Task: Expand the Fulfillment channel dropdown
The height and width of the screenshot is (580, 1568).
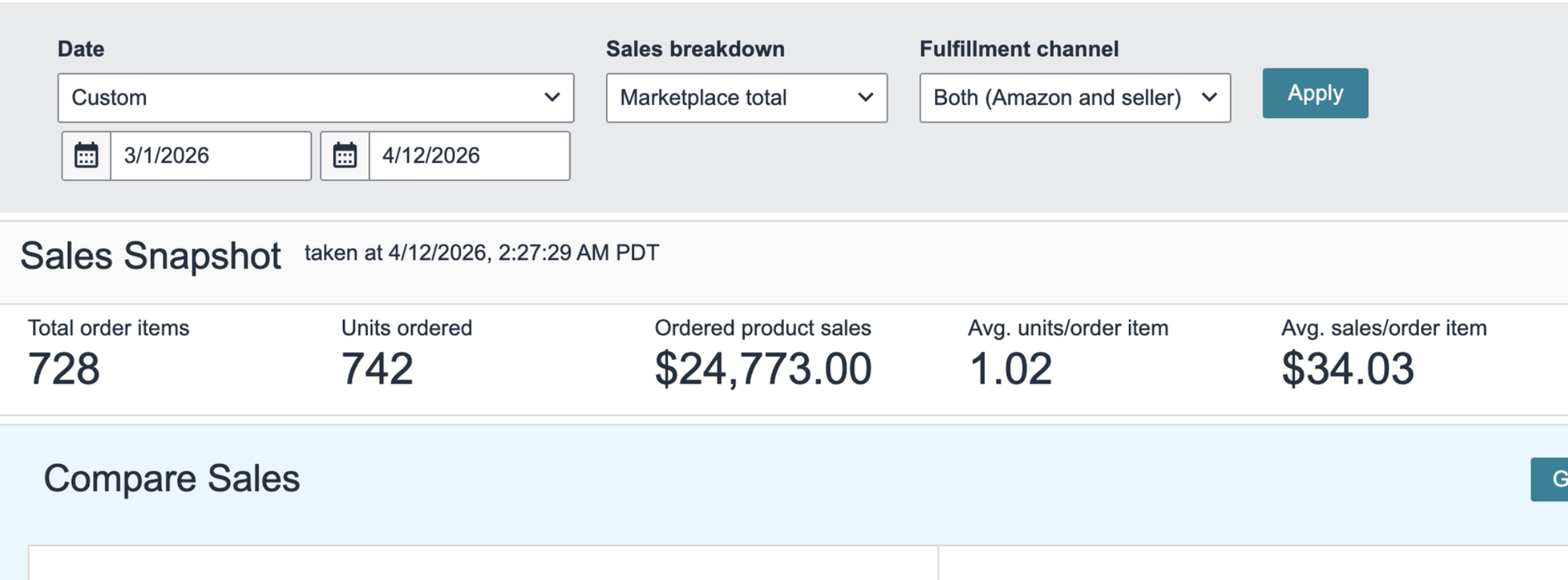Action: (1075, 98)
